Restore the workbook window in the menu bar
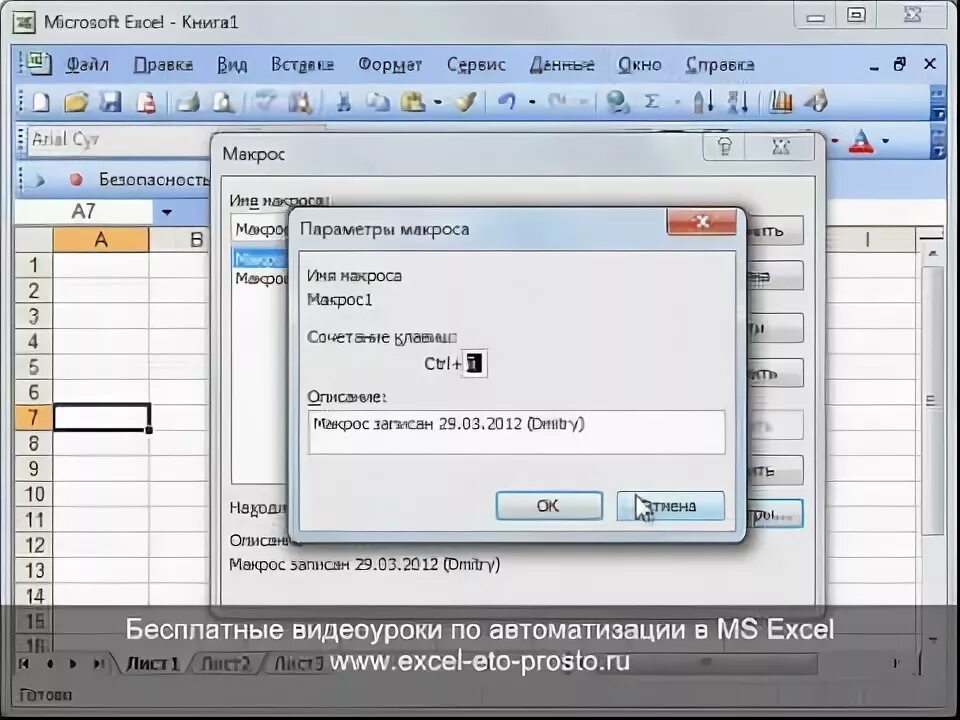The height and width of the screenshot is (720, 960). [899, 64]
